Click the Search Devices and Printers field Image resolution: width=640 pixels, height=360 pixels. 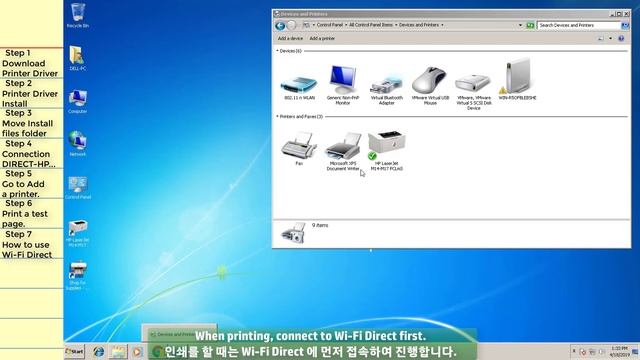579,25
